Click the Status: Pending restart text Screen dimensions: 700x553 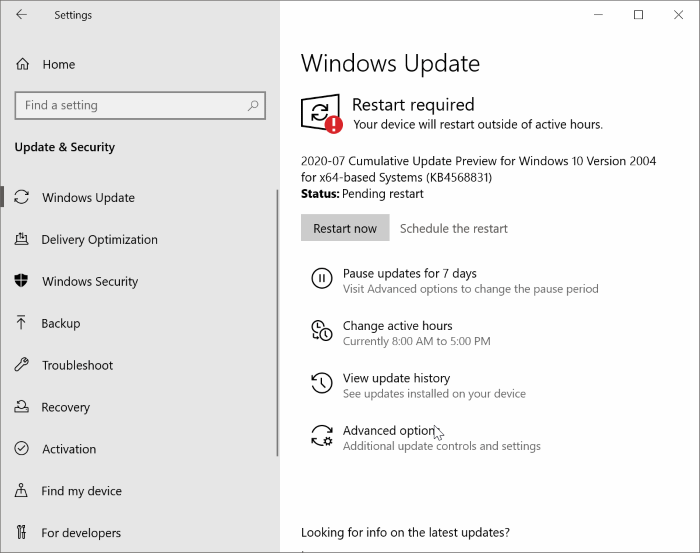(362, 194)
